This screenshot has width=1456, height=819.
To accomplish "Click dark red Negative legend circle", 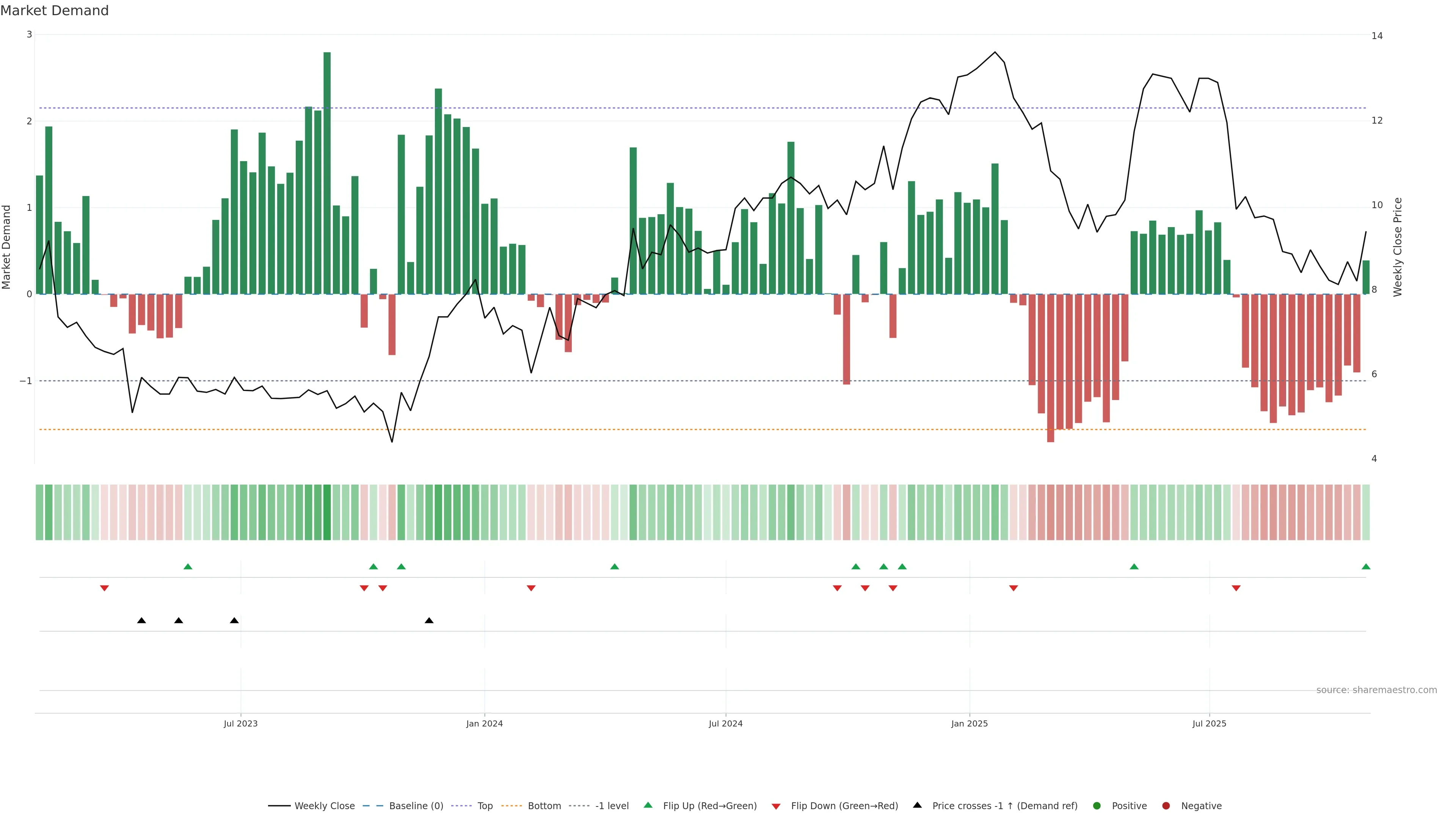I will click(x=1166, y=806).
